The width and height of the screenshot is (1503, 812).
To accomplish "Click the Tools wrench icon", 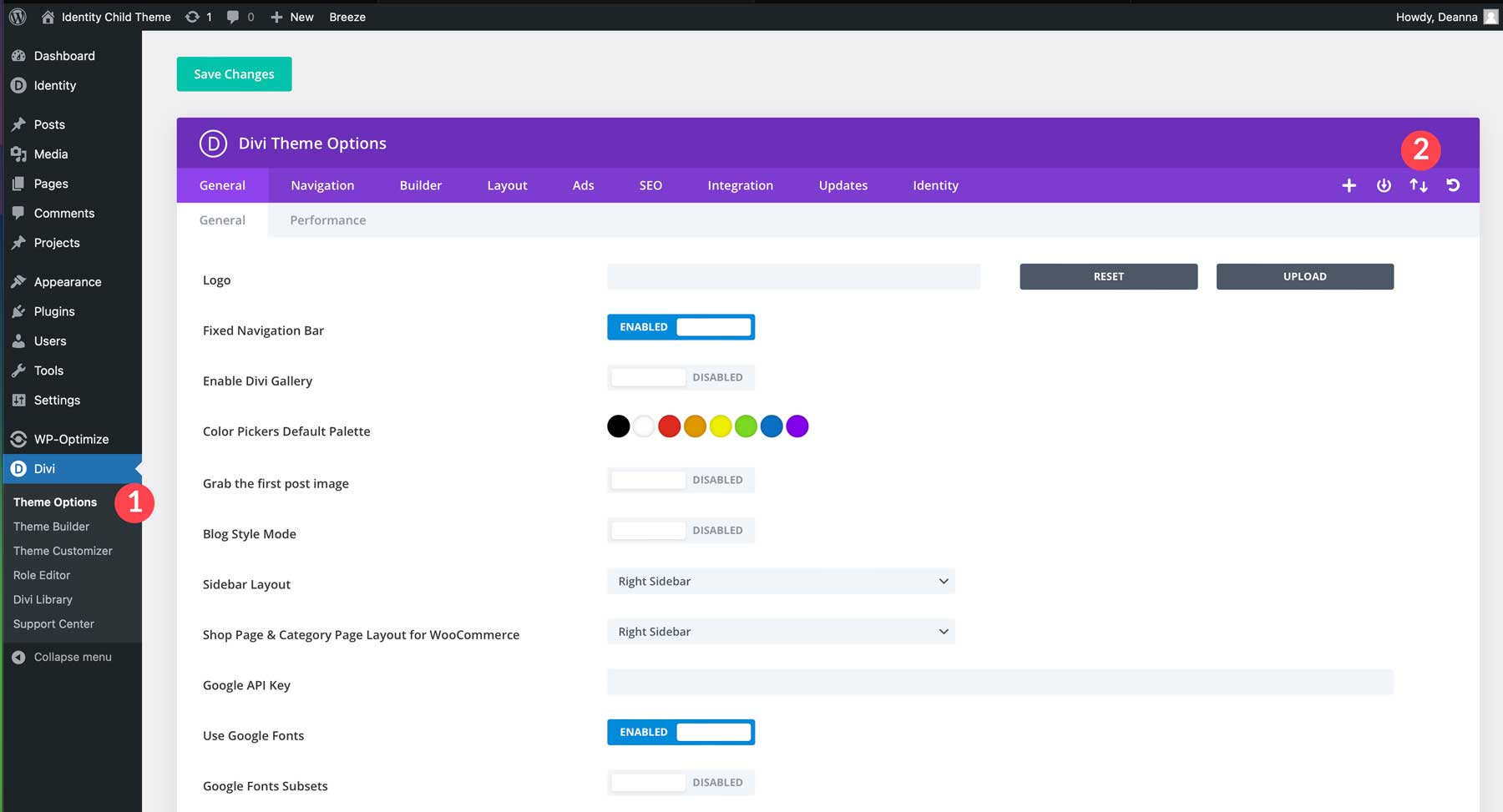I will 18,371.
